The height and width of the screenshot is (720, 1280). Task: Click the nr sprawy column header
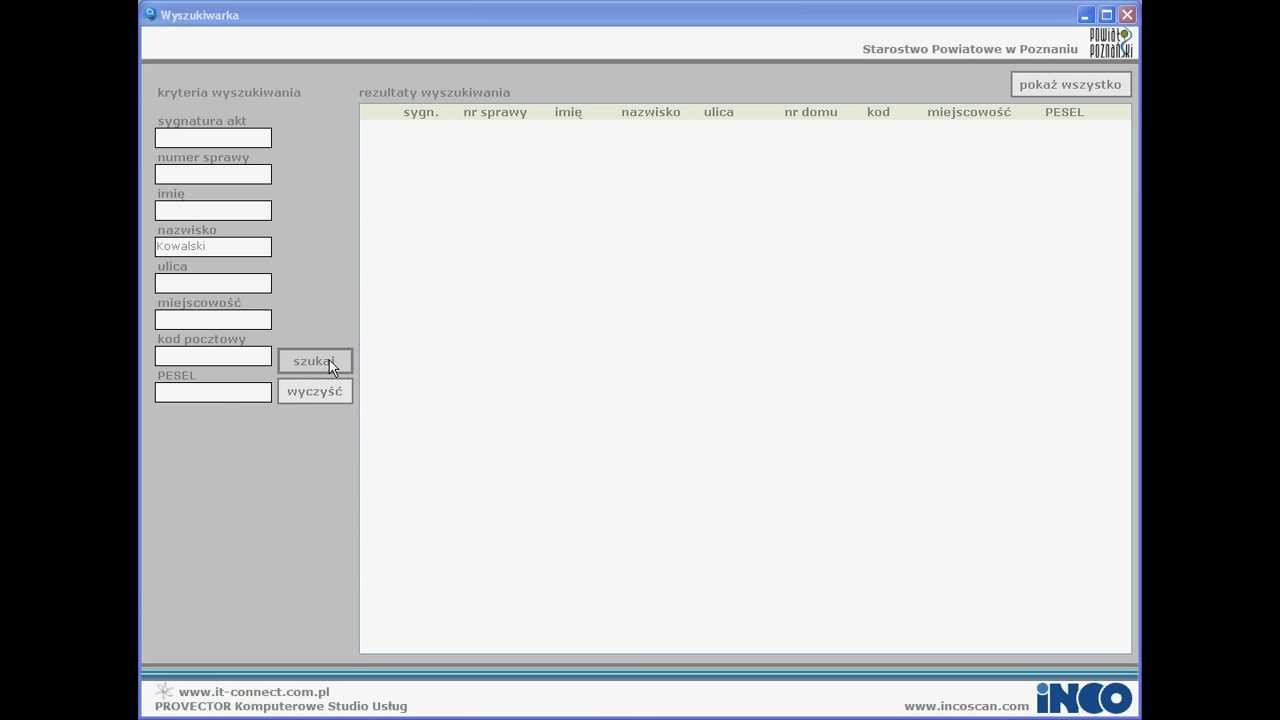pos(495,112)
